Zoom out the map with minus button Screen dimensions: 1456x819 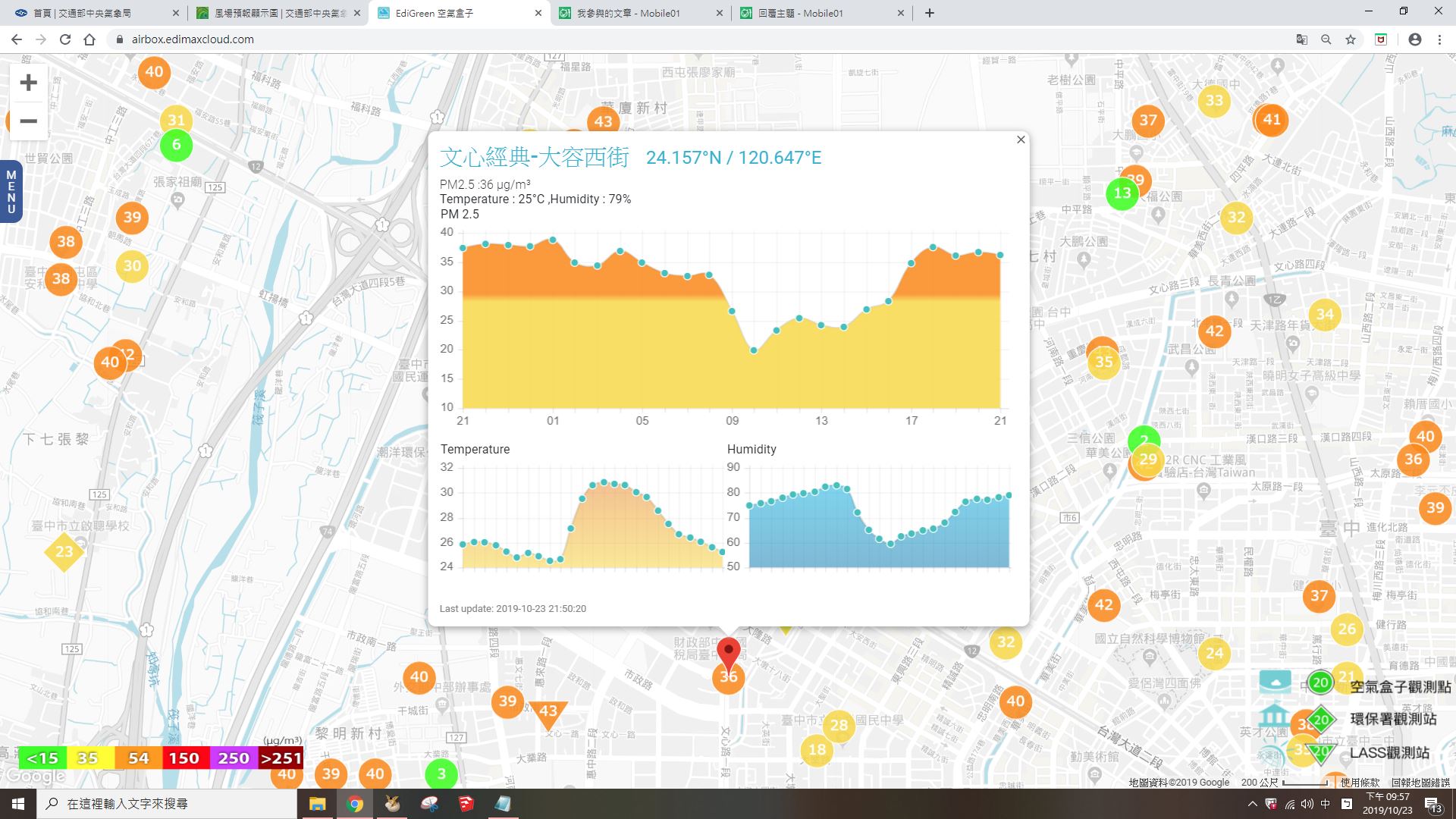point(28,121)
